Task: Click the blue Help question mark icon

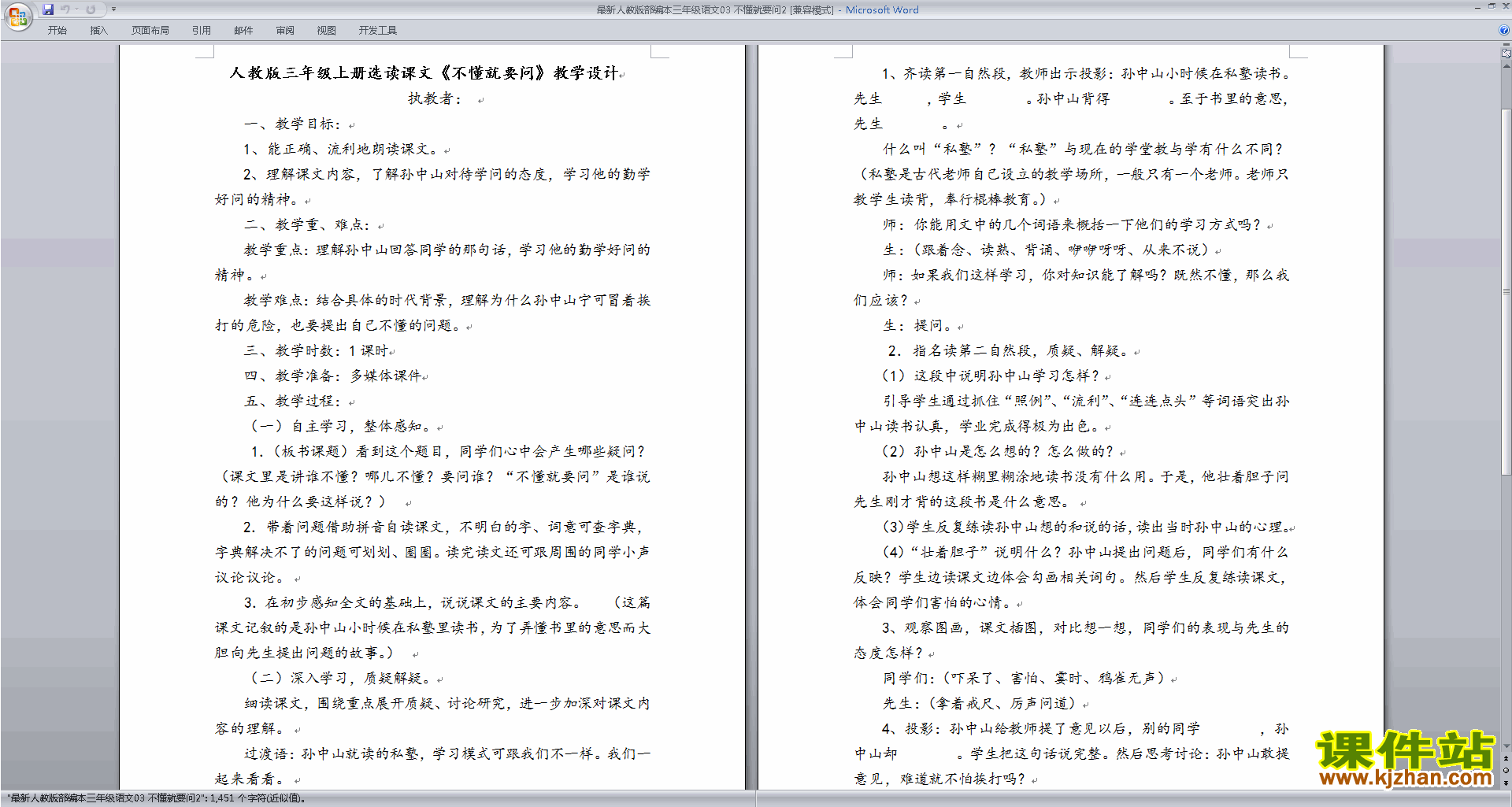Action: [1504, 30]
